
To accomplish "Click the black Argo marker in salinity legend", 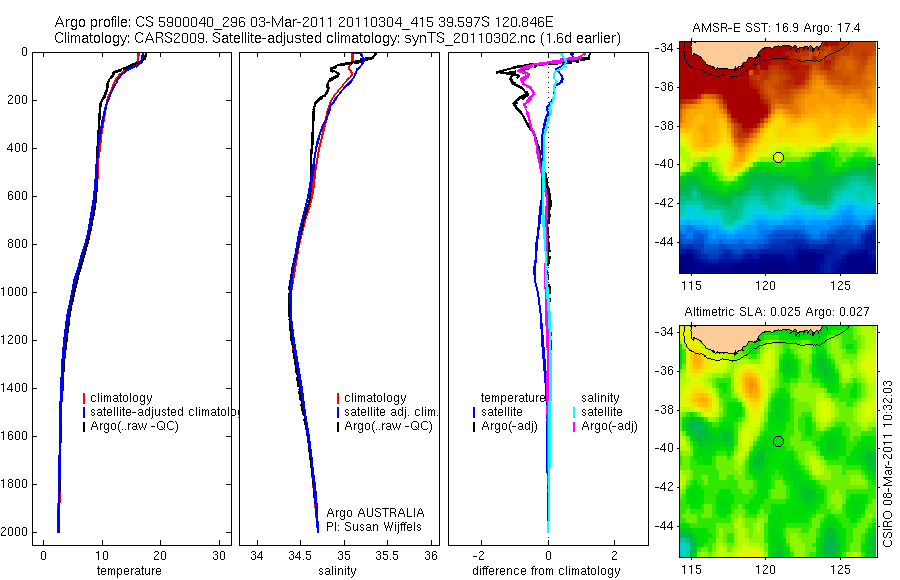I will (338, 427).
